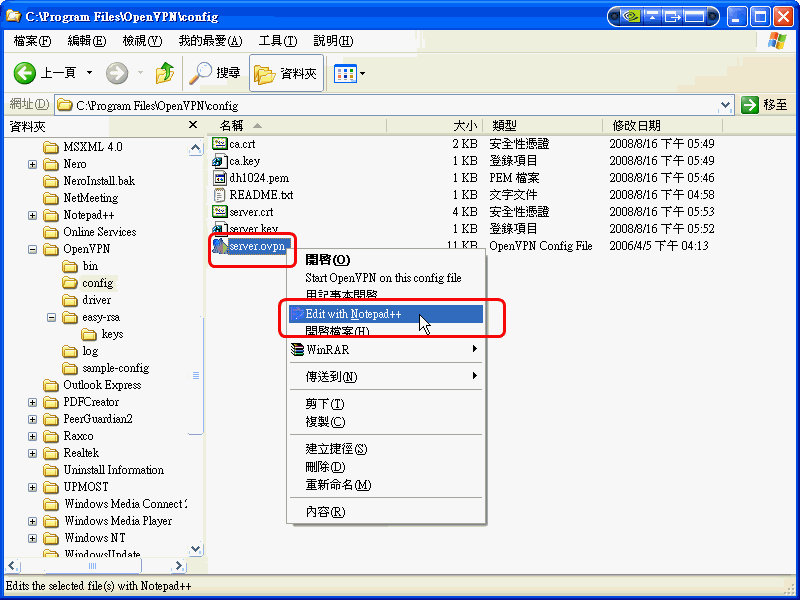Open the Search (搜尋) magnifier tool
The height and width of the screenshot is (600, 800).
[x=214, y=73]
